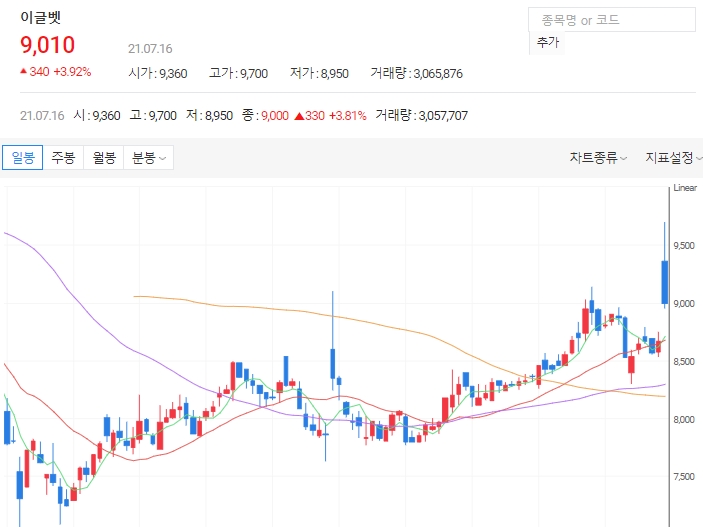The height and width of the screenshot is (527, 703).
Task: Click the 종:9,000 closing price in info row
Action: click(x=265, y=115)
